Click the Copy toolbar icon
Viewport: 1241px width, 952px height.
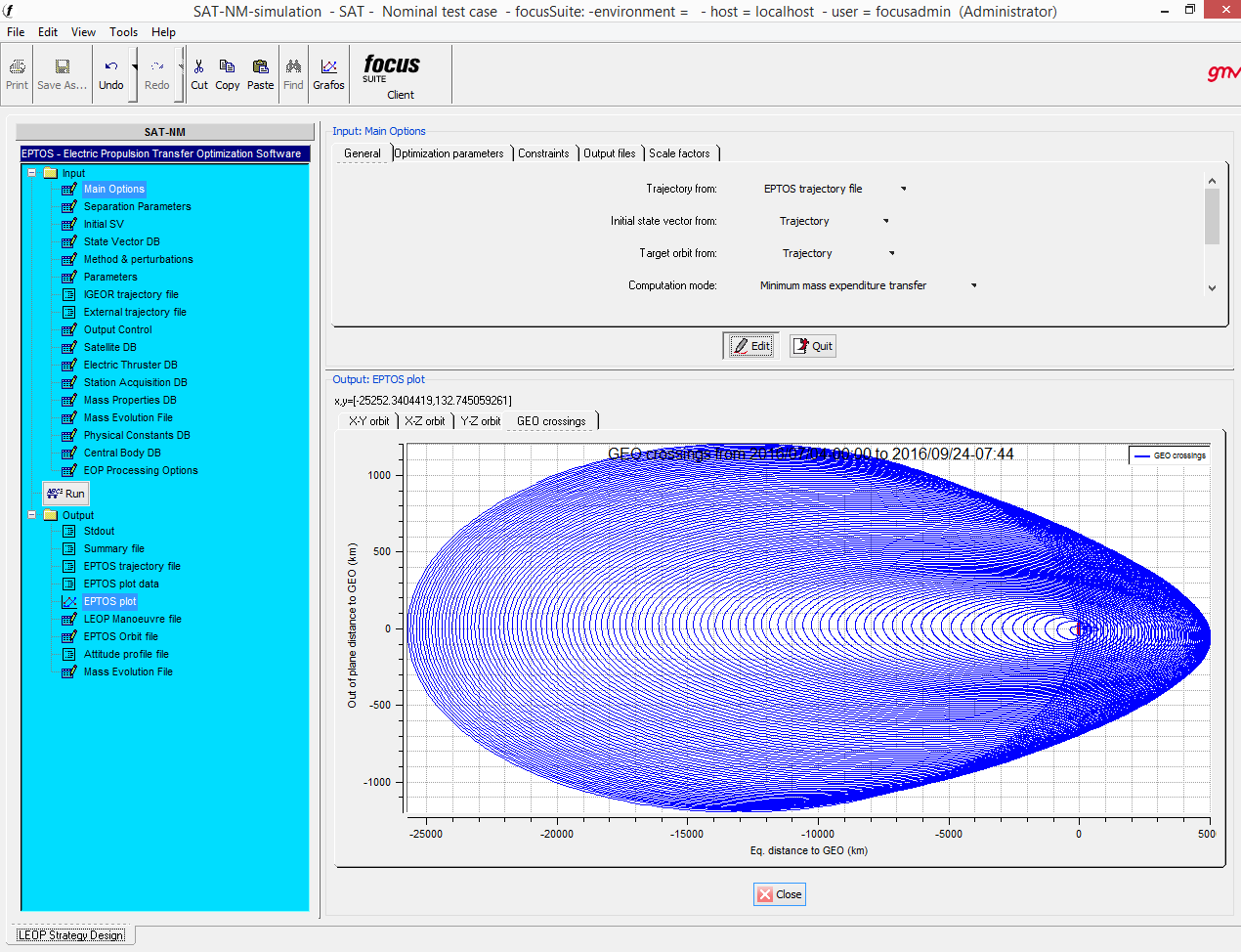(227, 66)
